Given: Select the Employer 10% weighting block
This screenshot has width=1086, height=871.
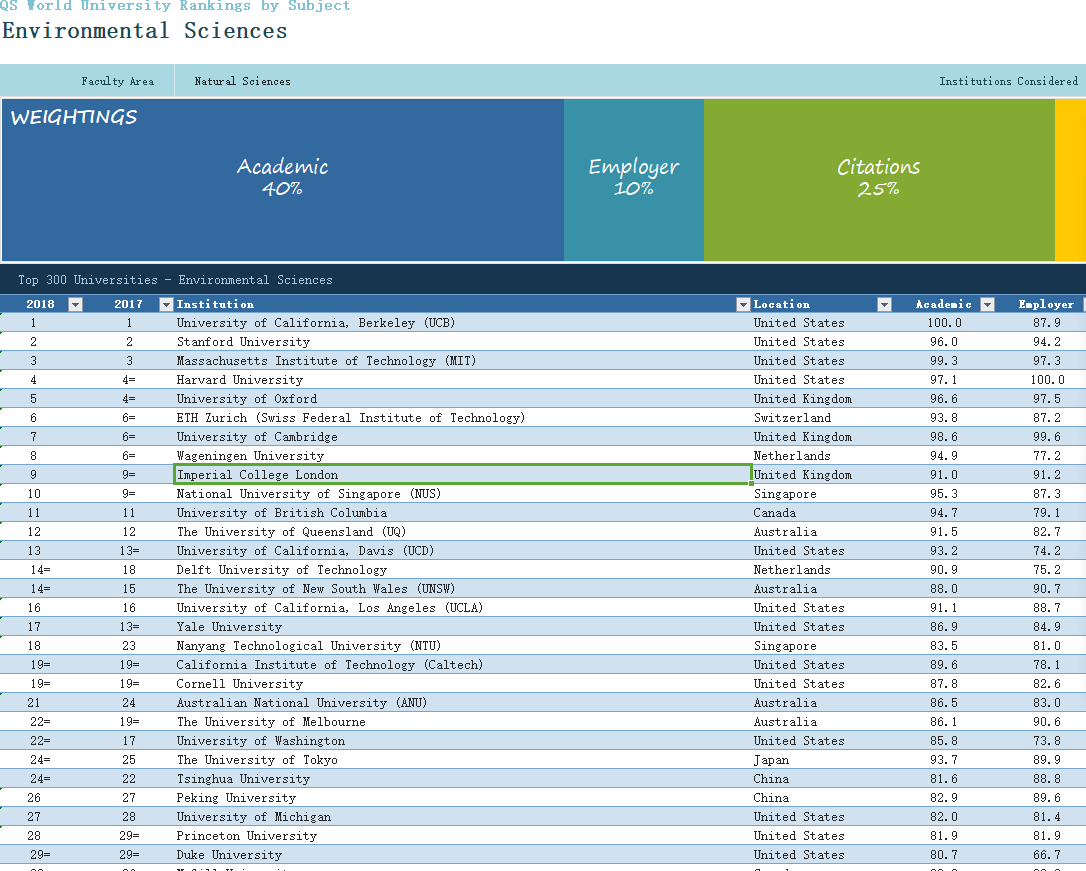Looking at the screenshot, I should (x=634, y=180).
